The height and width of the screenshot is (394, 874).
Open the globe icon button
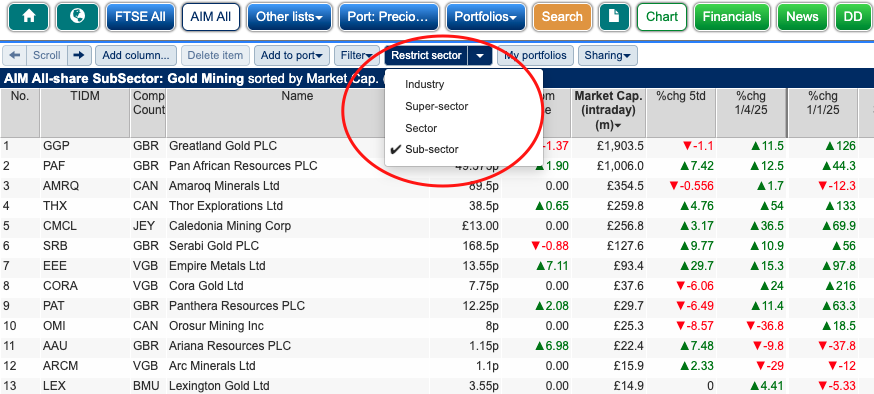(77, 17)
